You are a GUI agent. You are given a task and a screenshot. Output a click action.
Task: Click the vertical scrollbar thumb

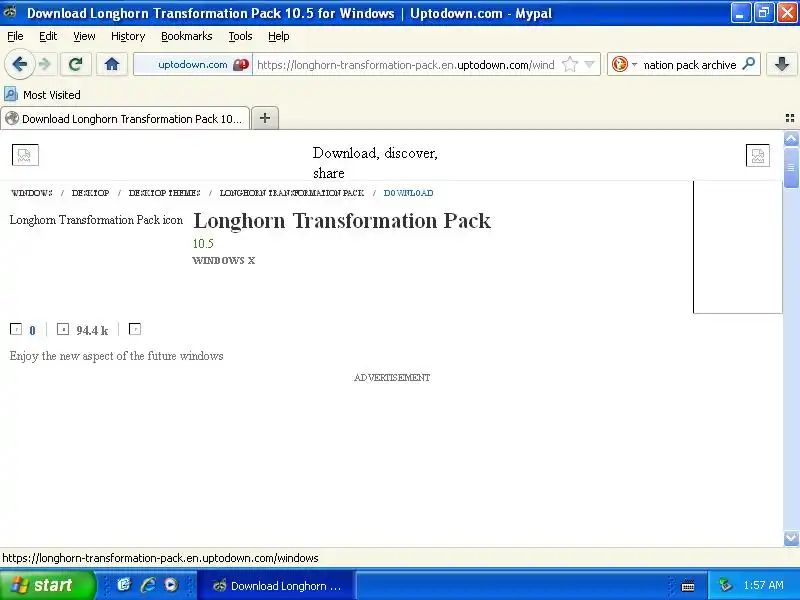[791, 167]
